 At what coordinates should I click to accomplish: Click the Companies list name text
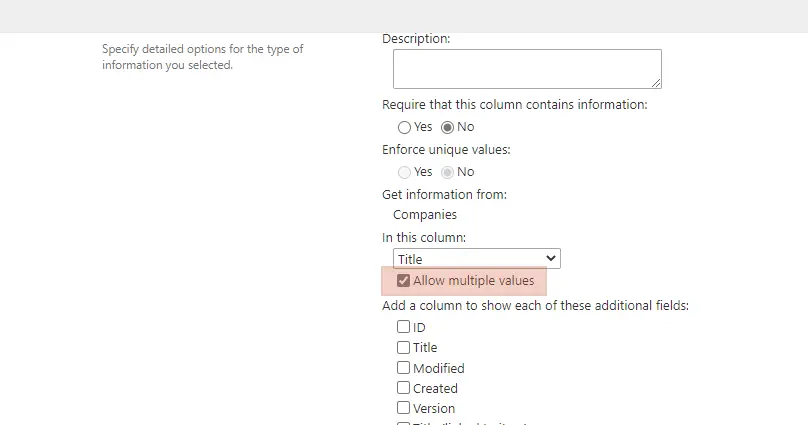coord(425,215)
